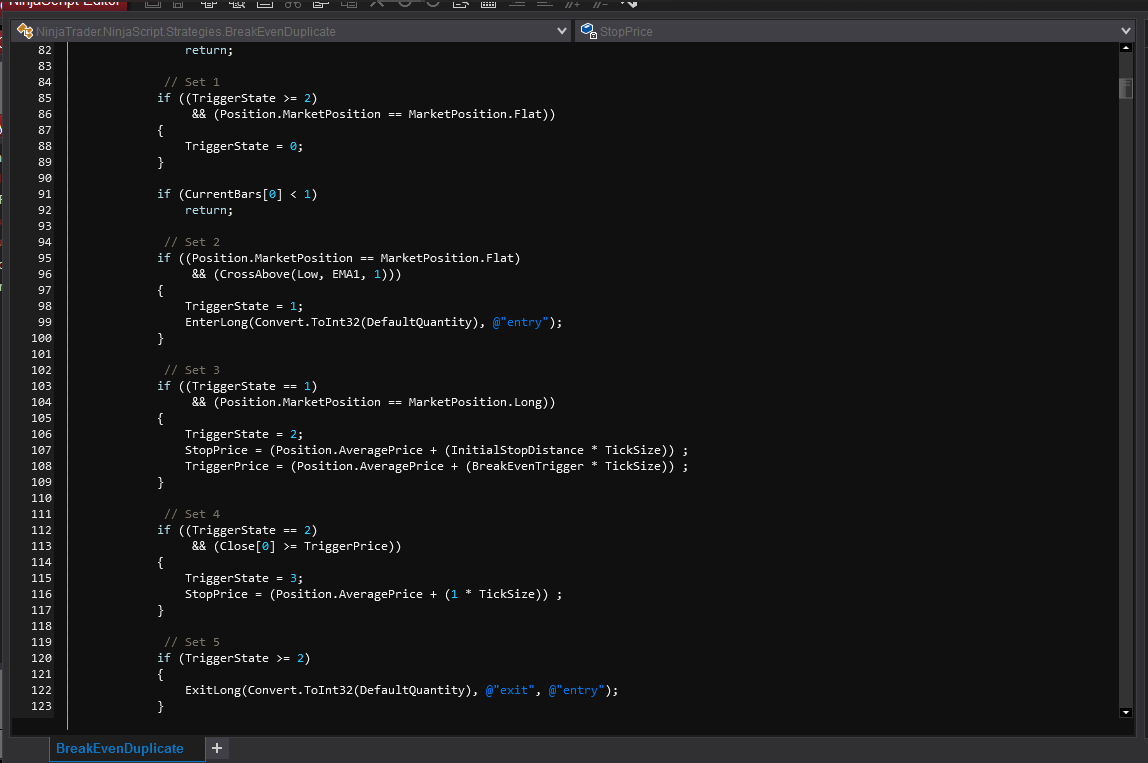This screenshot has height=763, width=1148.
Task: Click the '// Set 3' comment
Action: tap(191, 370)
